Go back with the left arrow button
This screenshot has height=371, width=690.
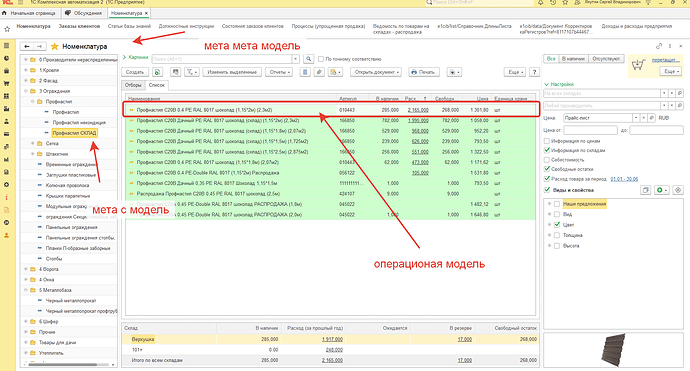(27, 46)
